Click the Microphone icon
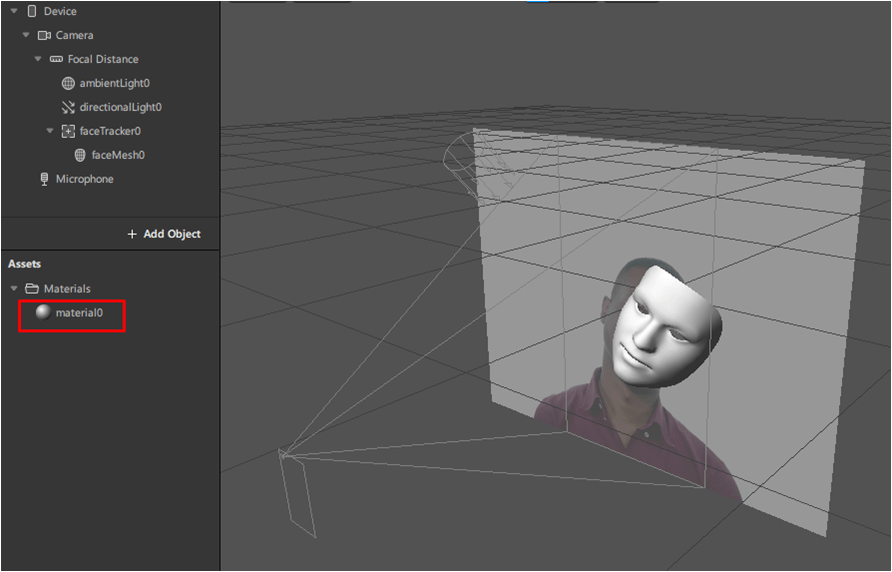 (44, 179)
